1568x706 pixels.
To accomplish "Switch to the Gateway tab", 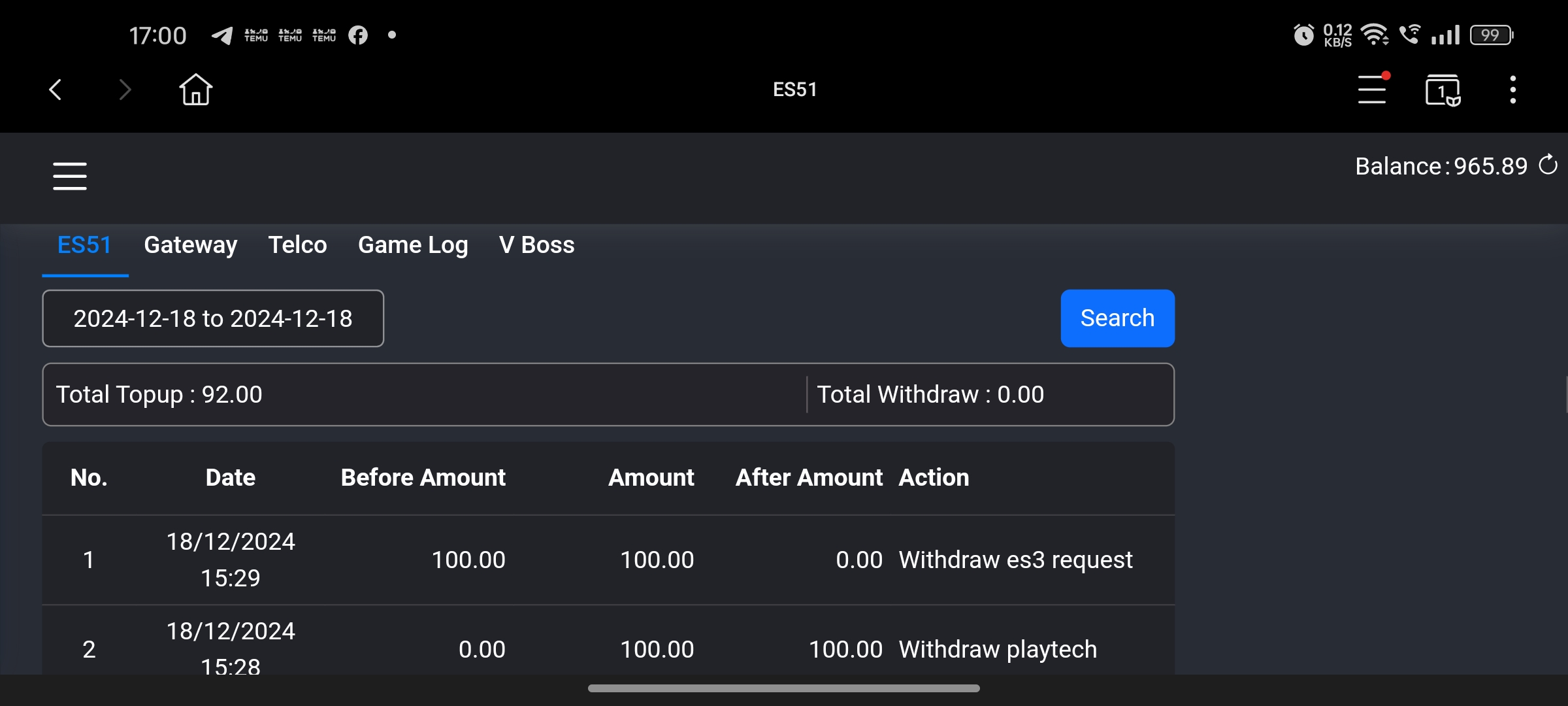I will click(x=190, y=245).
